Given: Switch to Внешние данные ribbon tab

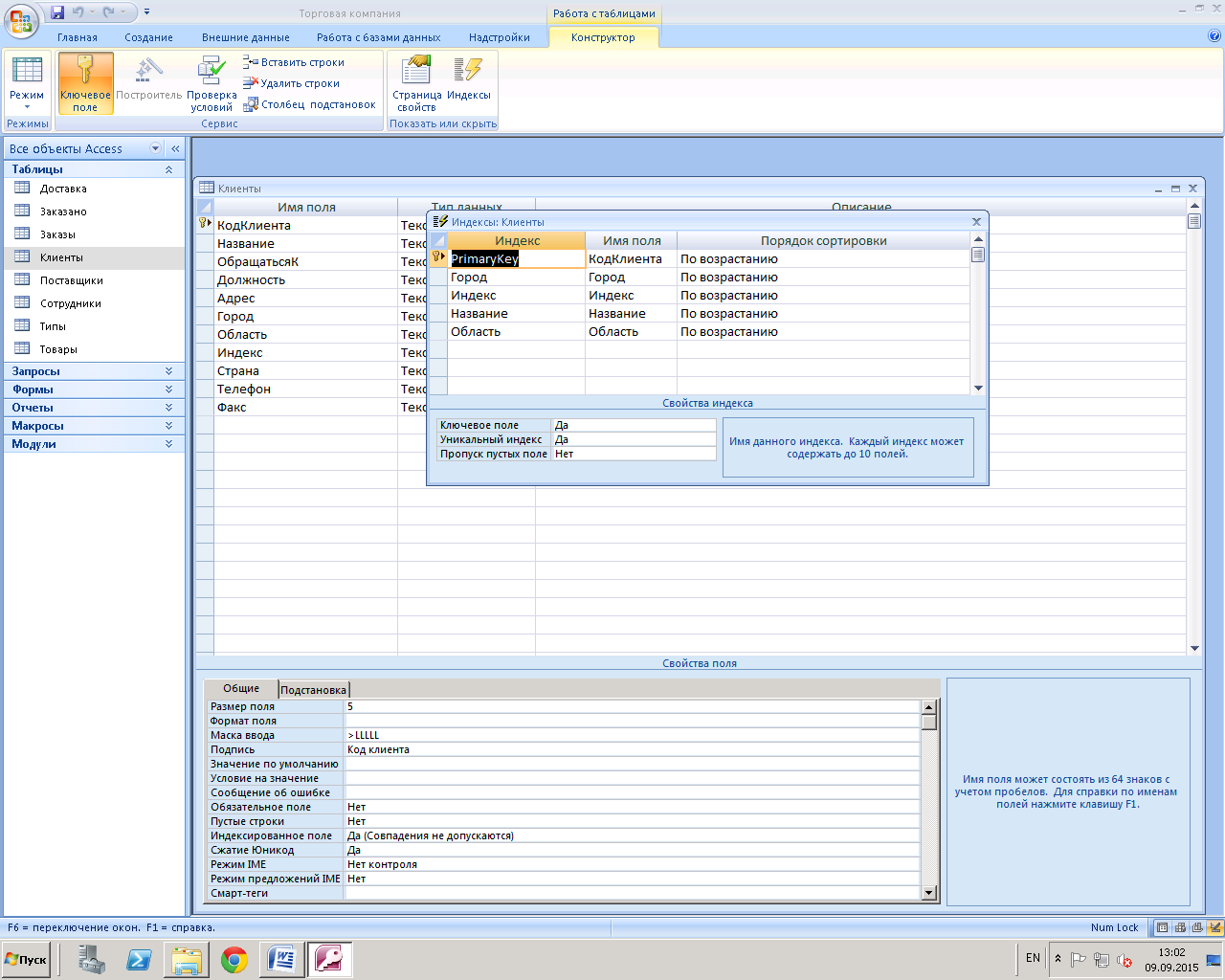Looking at the screenshot, I should point(246,37).
